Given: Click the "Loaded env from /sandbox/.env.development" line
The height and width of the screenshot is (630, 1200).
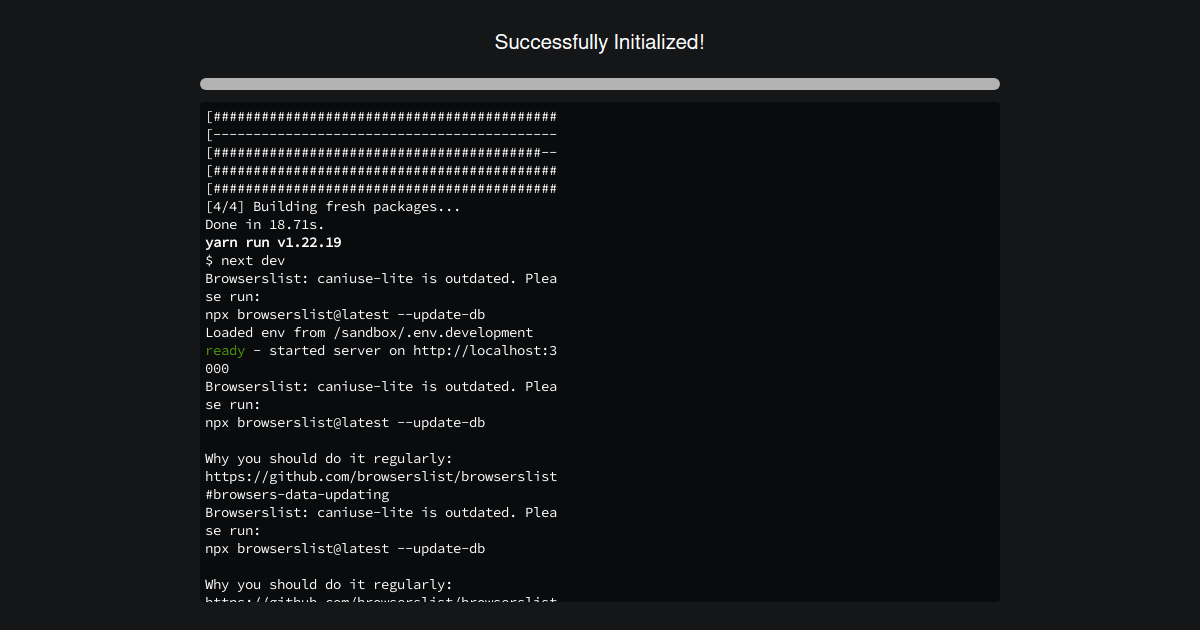Looking at the screenshot, I should click(369, 332).
